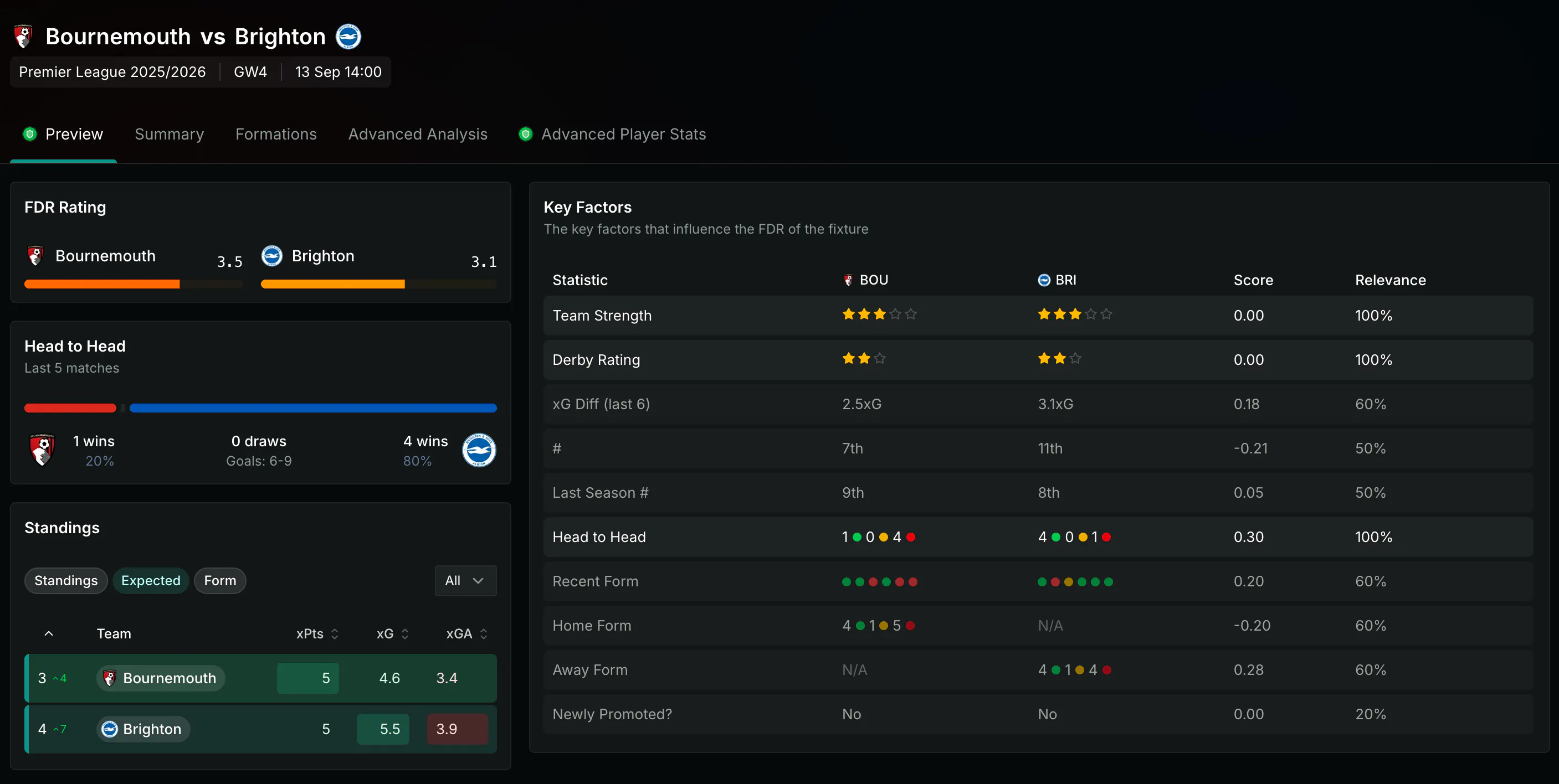This screenshot has height=784, width=1559.
Task: Click BOU Derby Rating stars
Action: point(864,358)
